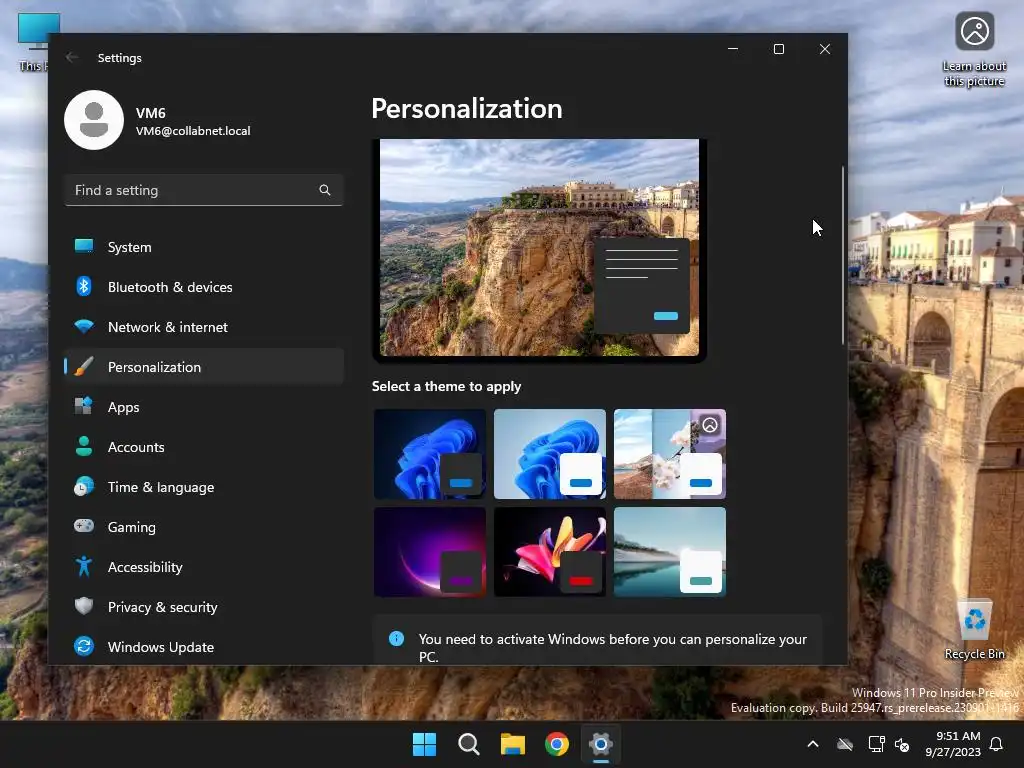The height and width of the screenshot is (768, 1024).
Task: Open Learn about this picture desktop icon
Action: click(x=974, y=50)
